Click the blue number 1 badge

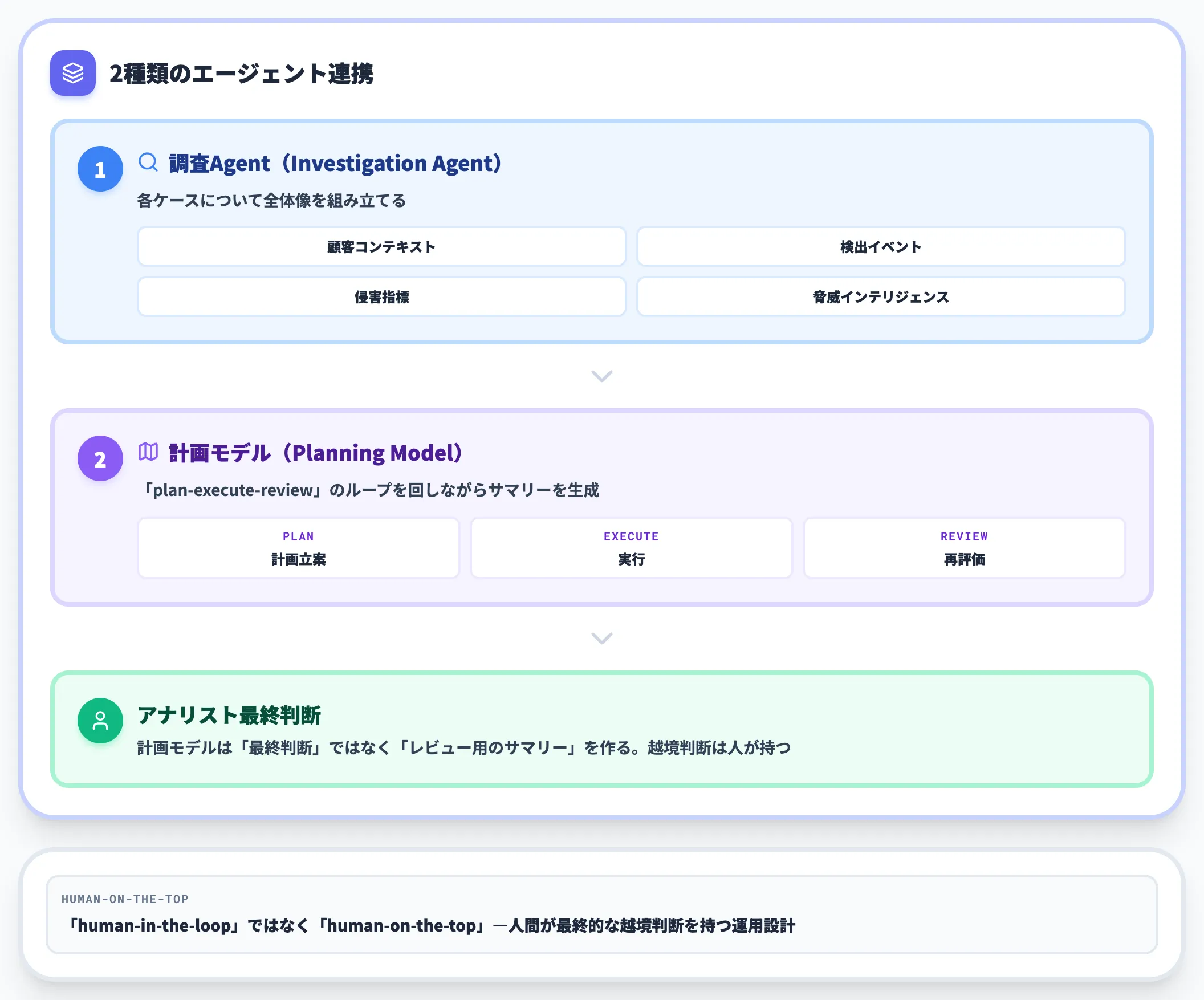[x=100, y=169]
